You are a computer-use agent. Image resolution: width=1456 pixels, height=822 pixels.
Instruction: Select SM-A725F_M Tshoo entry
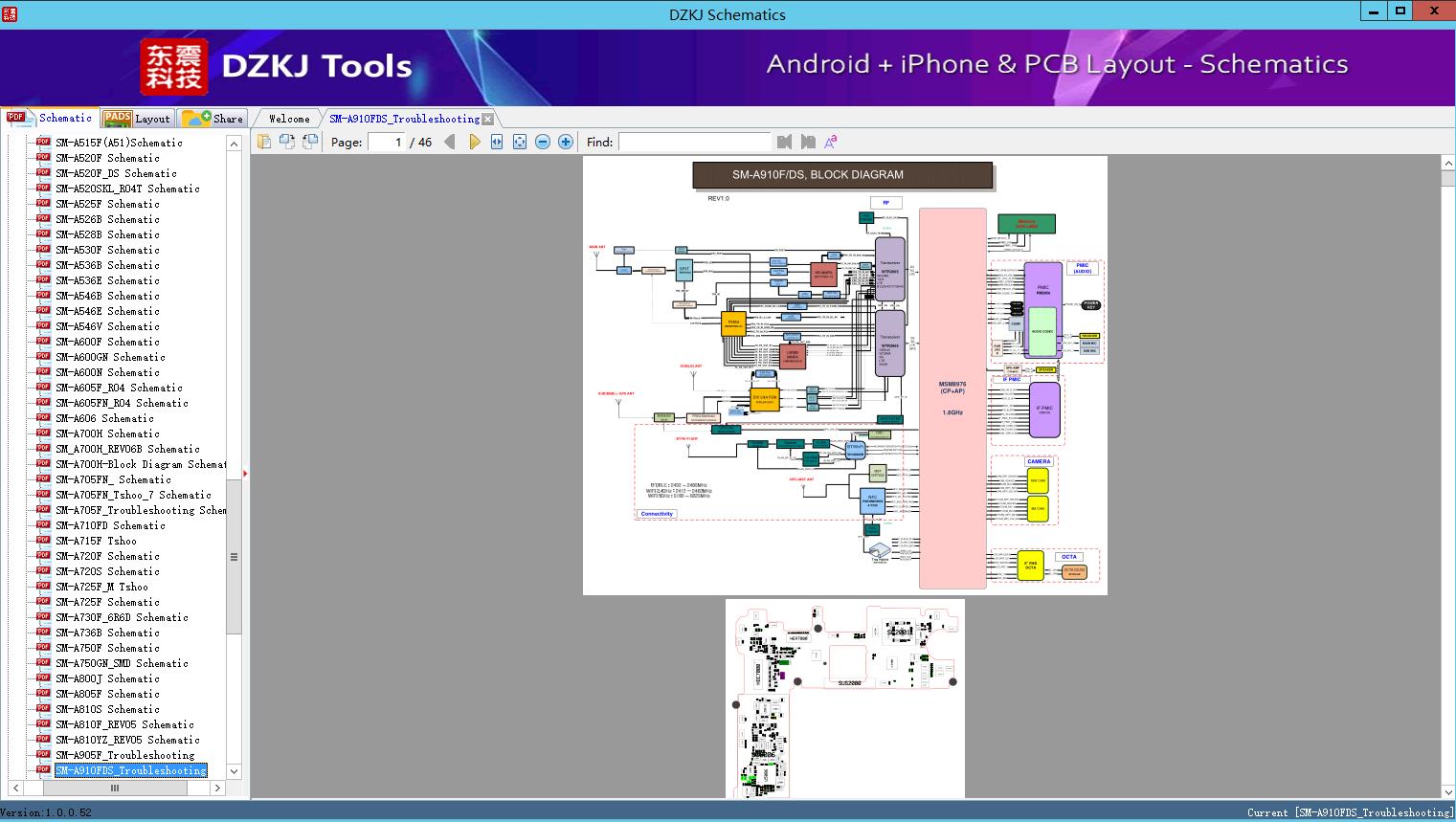[x=101, y=587]
